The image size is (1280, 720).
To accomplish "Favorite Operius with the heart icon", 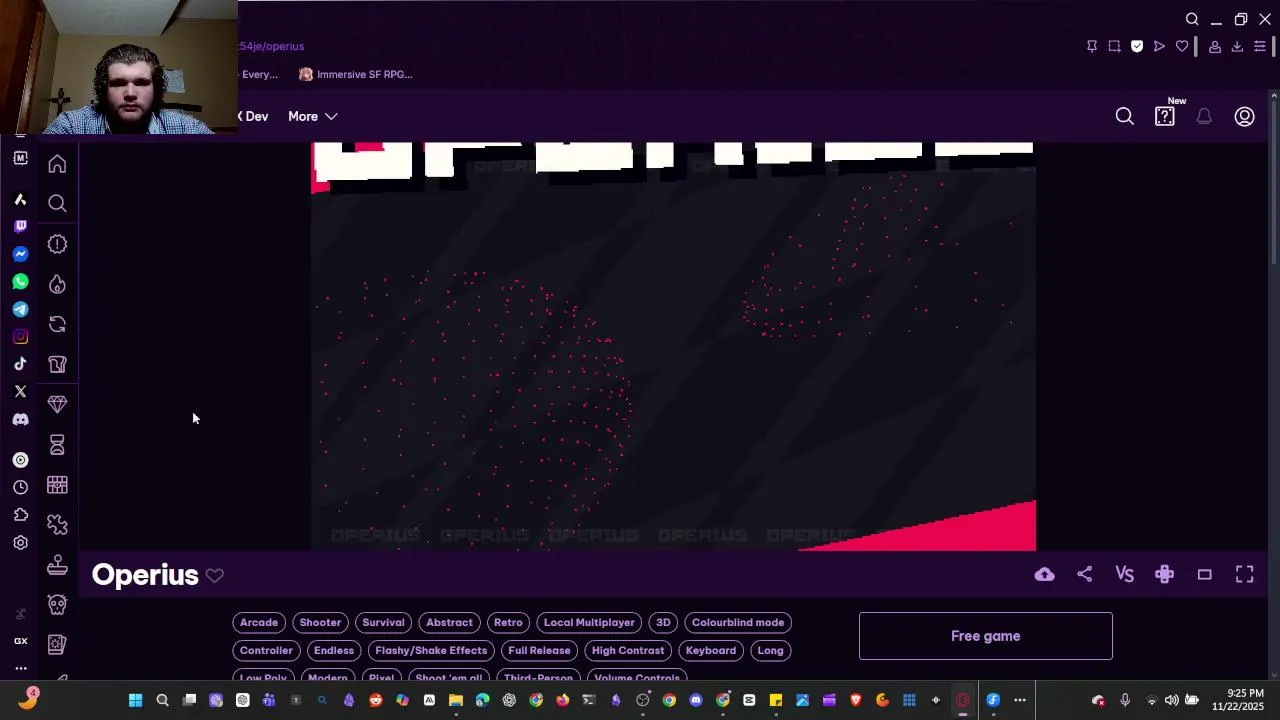I will pos(214,575).
